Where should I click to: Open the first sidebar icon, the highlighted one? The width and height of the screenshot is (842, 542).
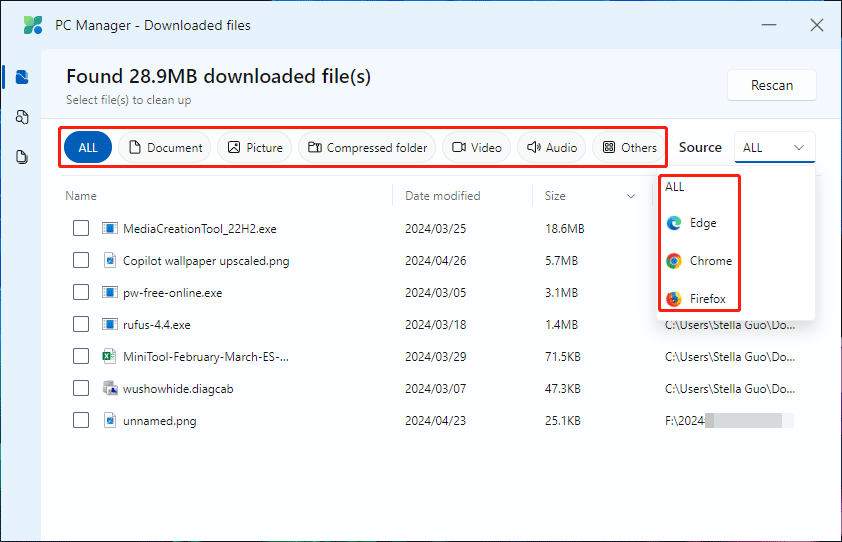[22, 77]
